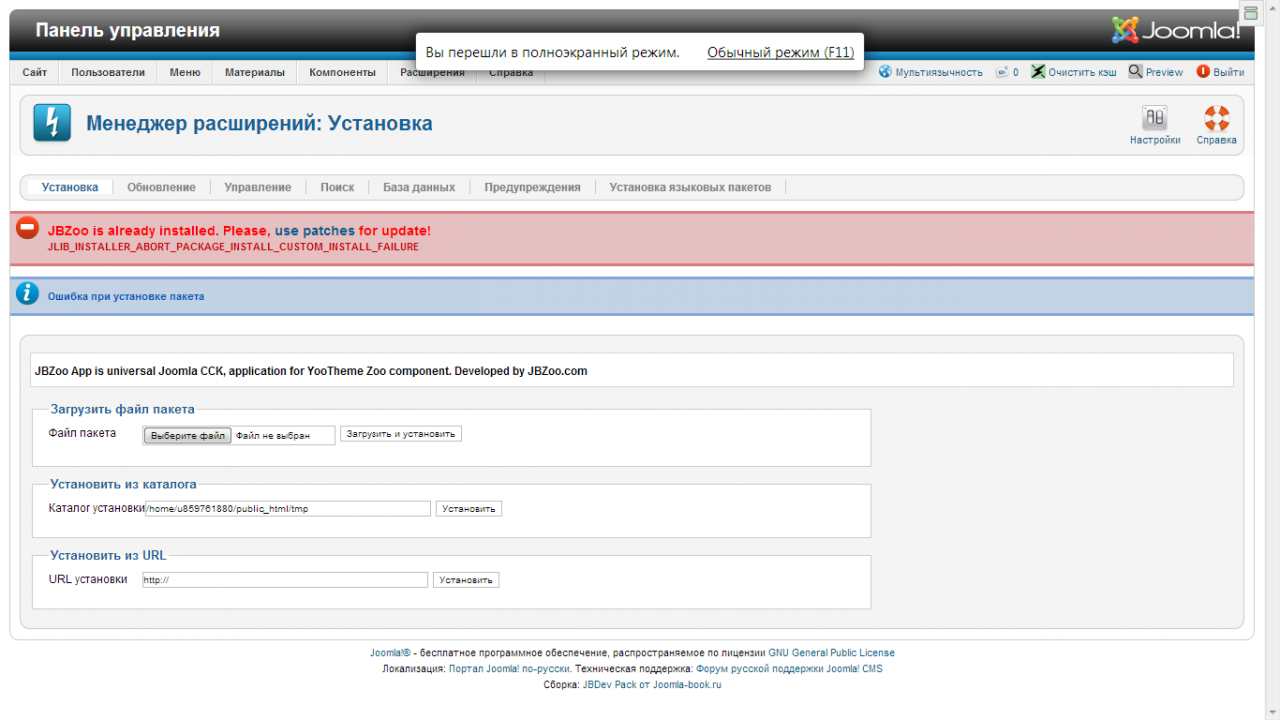Click the JLIB_INSTALLER_ABORT_PACKAGE_INSTALL_CUSTOM_INSTALL_FAILURE text
The image size is (1280, 720).
(x=233, y=247)
